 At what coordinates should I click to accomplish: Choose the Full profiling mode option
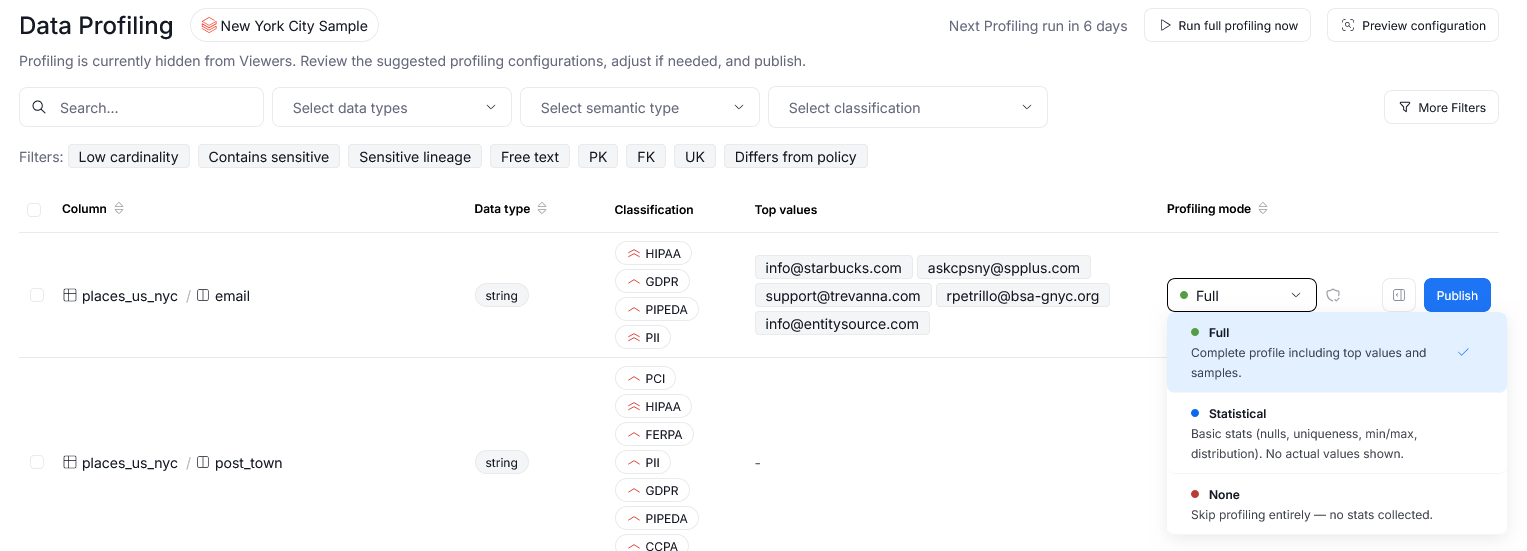(1337, 352)
